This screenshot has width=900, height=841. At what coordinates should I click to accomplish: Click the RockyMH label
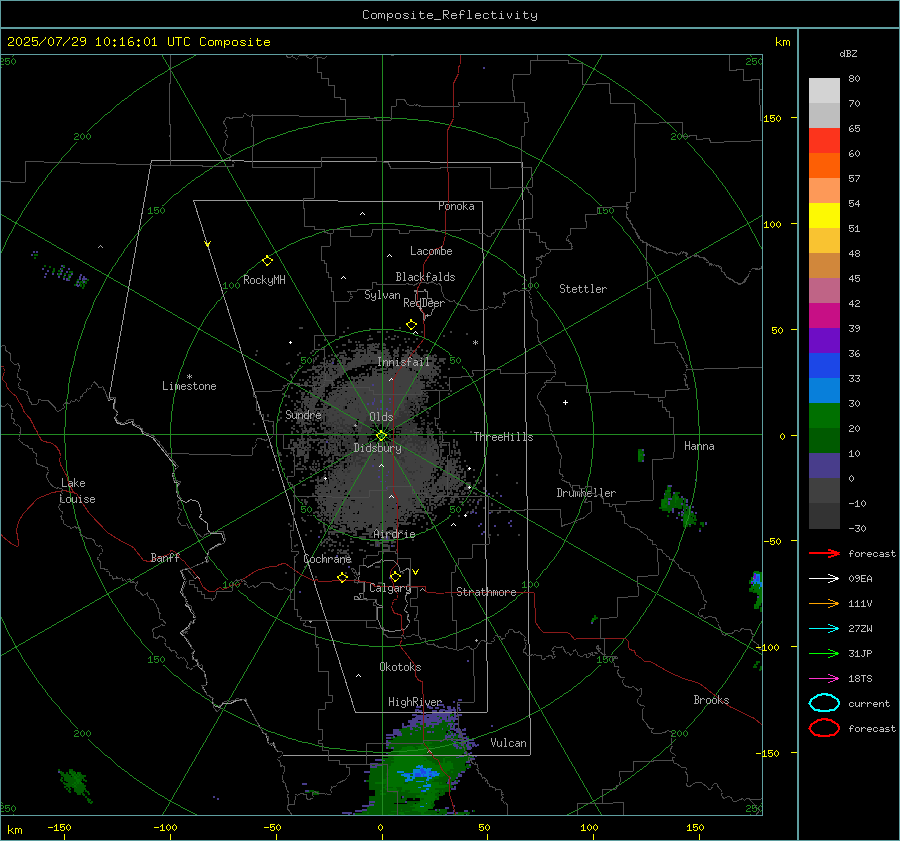coord(264,280)
